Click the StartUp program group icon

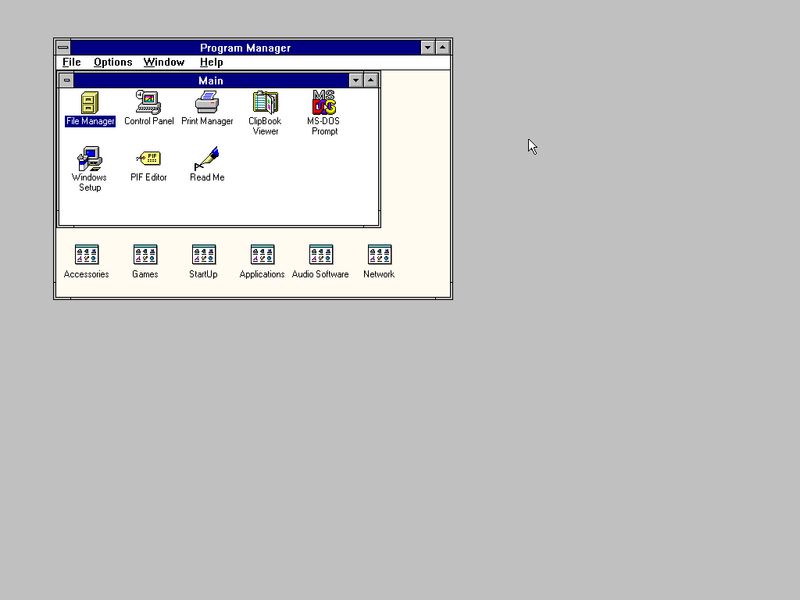203,255
